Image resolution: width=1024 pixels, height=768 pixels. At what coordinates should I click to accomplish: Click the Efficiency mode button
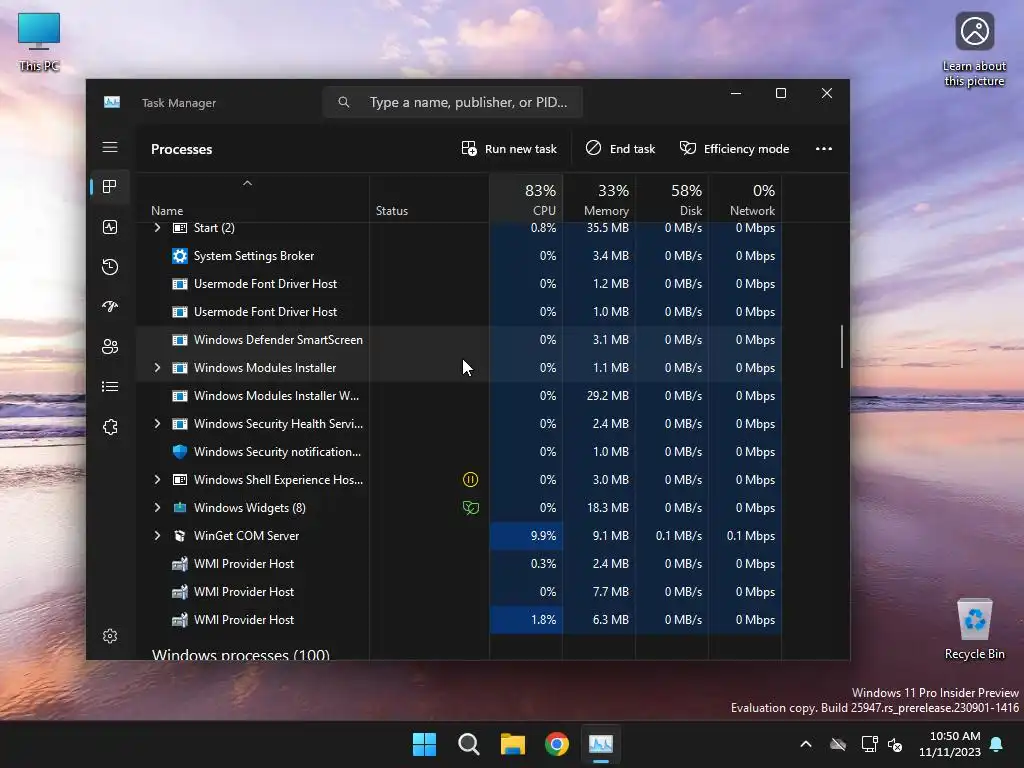[x=735, y=149]
